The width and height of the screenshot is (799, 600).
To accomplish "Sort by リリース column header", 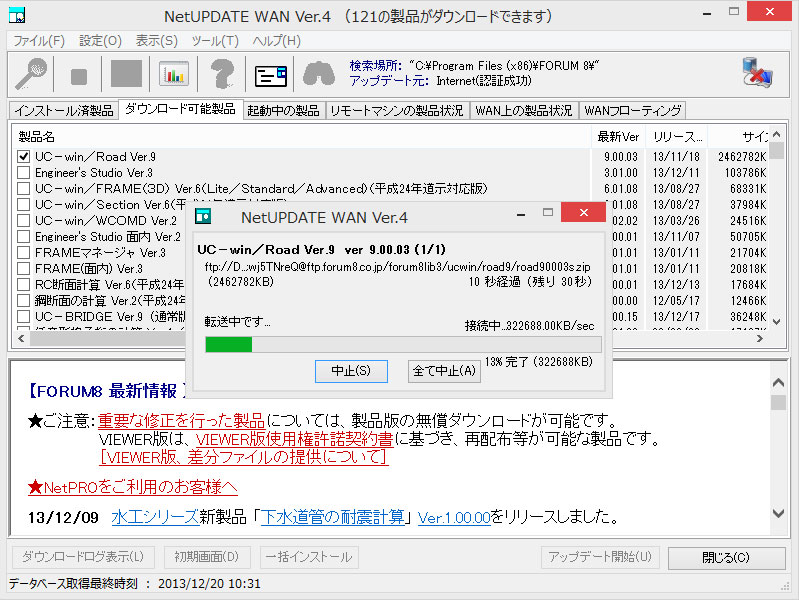I will coord(677,137).
